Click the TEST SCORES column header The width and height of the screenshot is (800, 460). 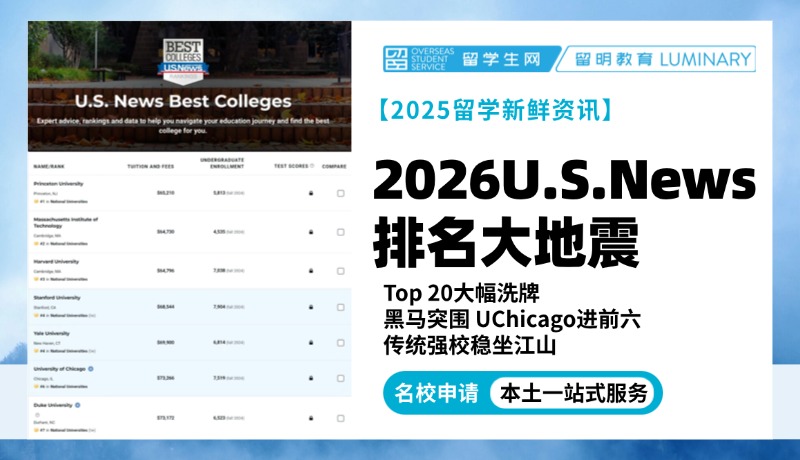(x=291, y=166)
